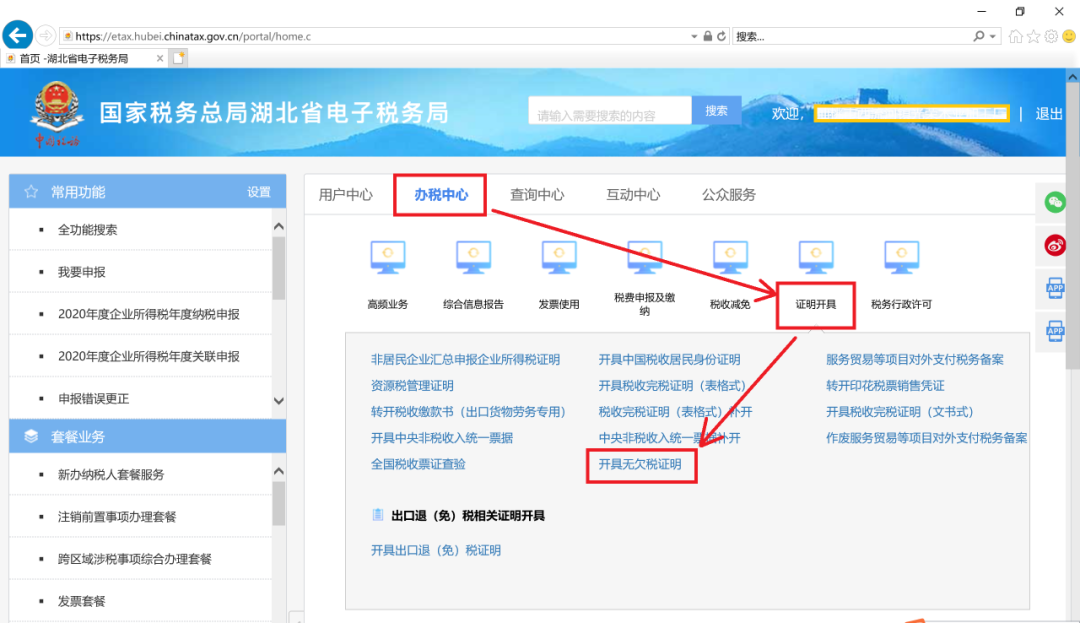Click the up arrow of 常用功能 list scrollbar
Image resolution: width=1080 pixels, height=623 pixels.
pyautogui.click(x=279, y=226)
